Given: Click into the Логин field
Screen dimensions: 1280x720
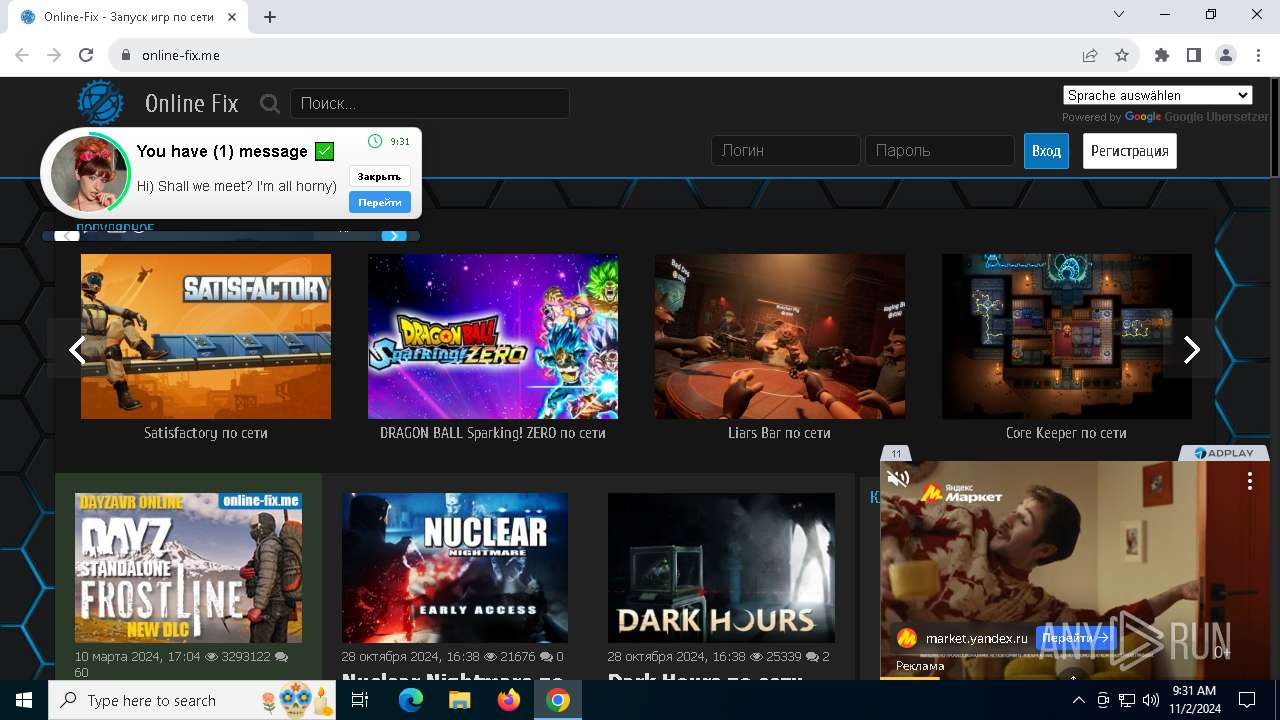Looking at the screenshot, I should 786,150.
